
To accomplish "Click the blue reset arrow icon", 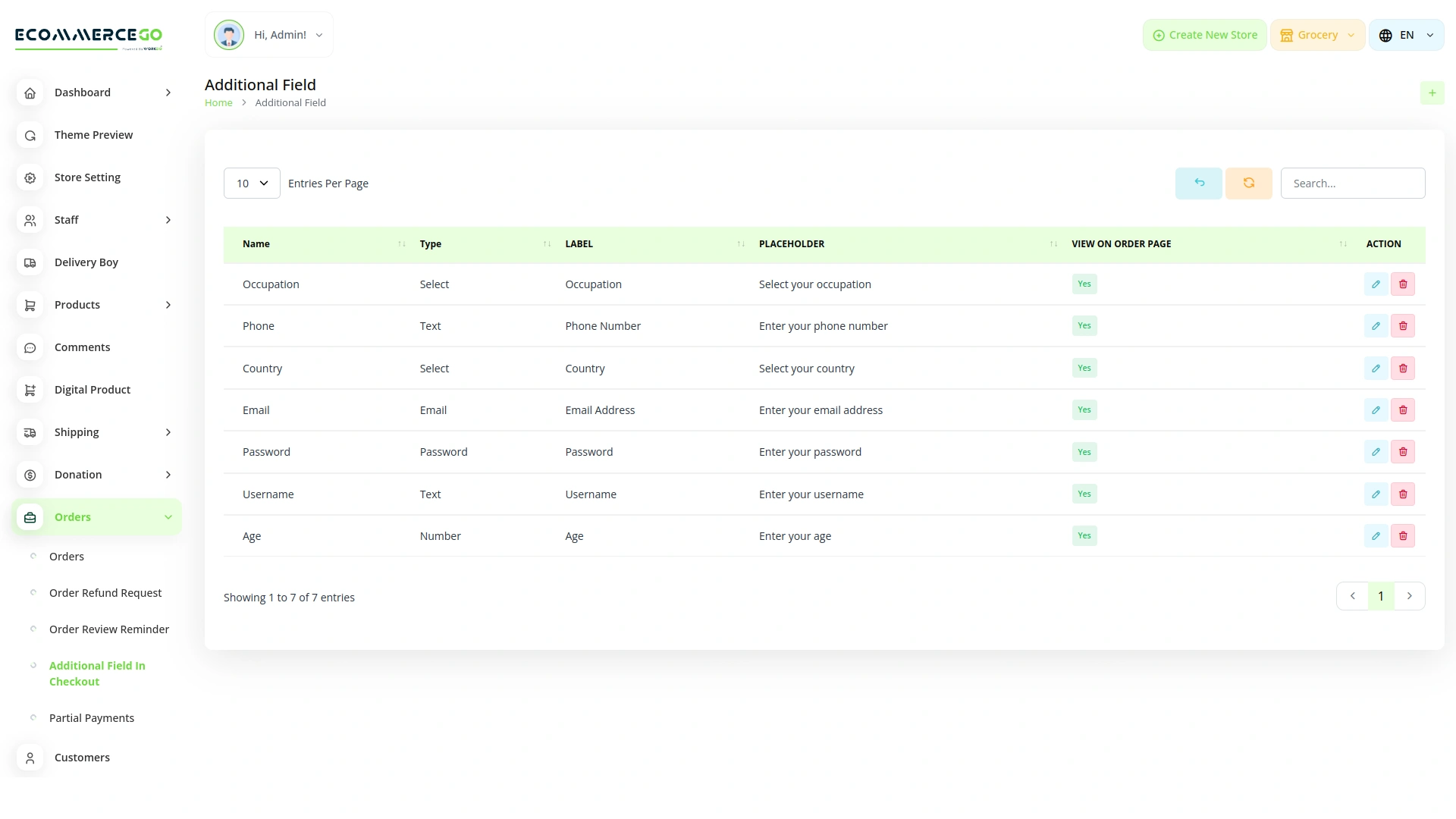I will click(1198, 183).
